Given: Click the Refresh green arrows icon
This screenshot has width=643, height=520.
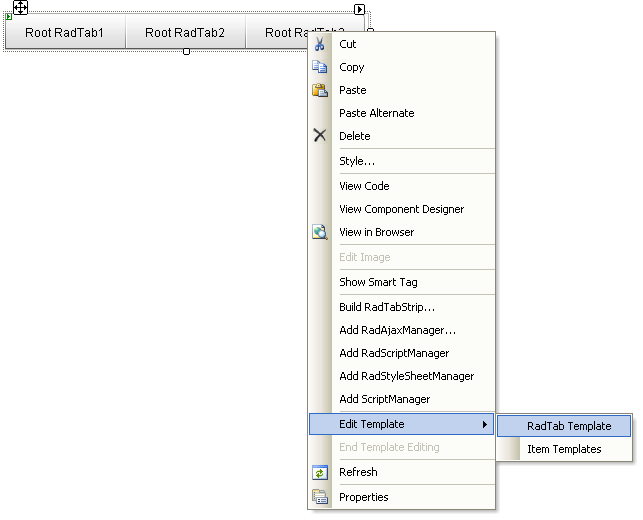Looking at the screenshot, I should (320, 472).
